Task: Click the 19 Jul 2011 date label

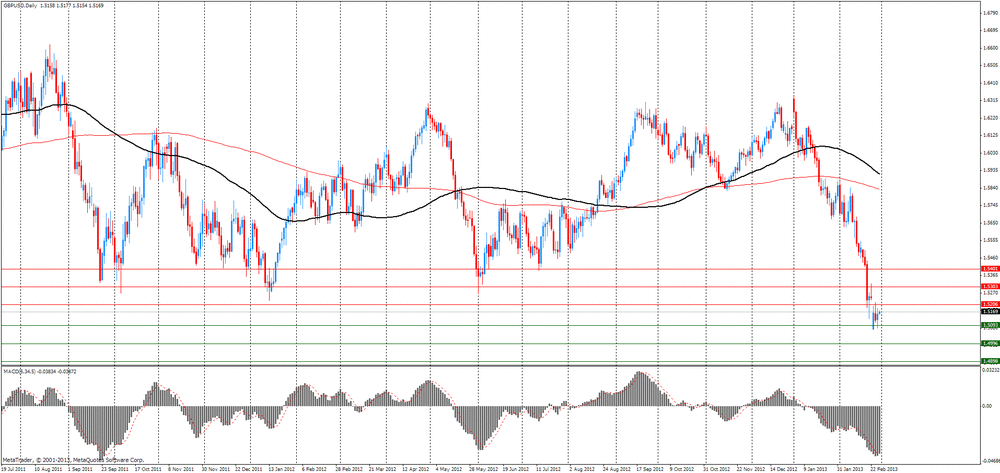Action: (x=14, y=467)
